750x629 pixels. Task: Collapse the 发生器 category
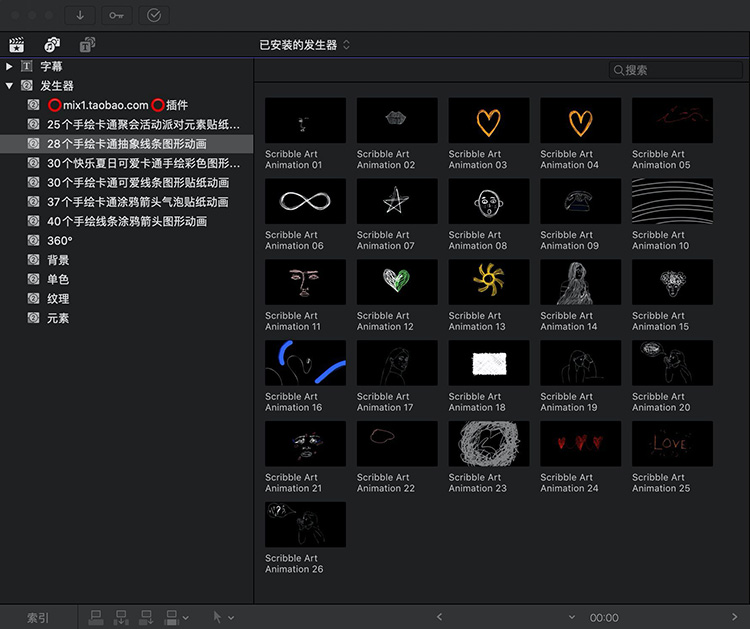click(9, 86)
